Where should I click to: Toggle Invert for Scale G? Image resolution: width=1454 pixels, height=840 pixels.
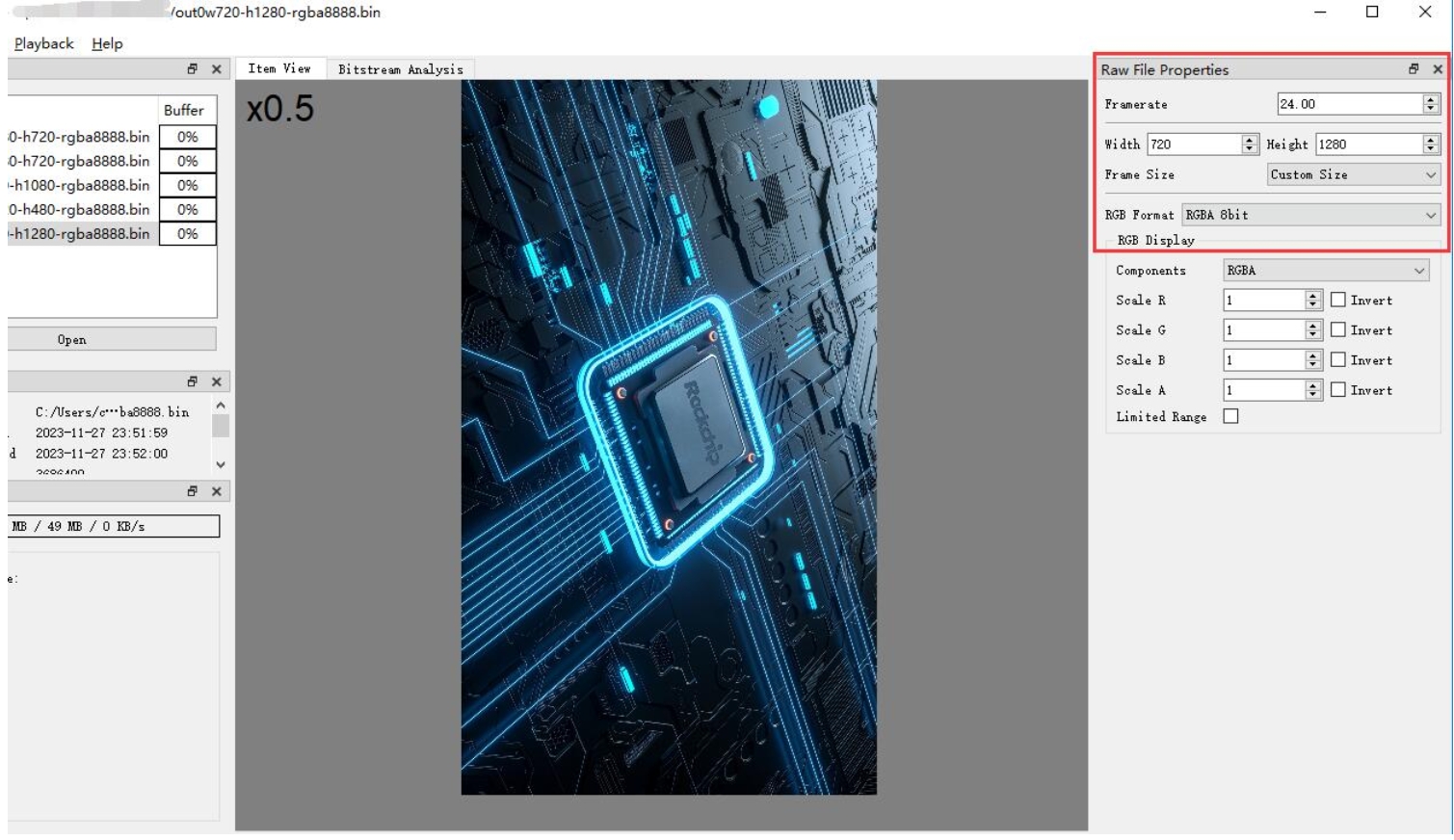(x=1337, y=329)
